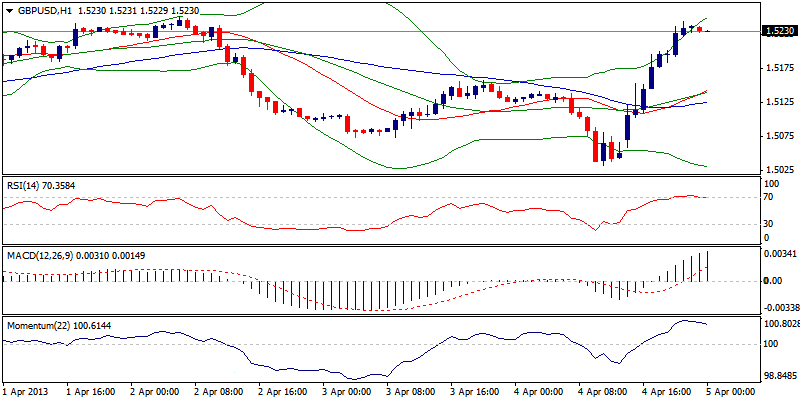Click the 1.5175 price axis label

click(x=779, y=68)
